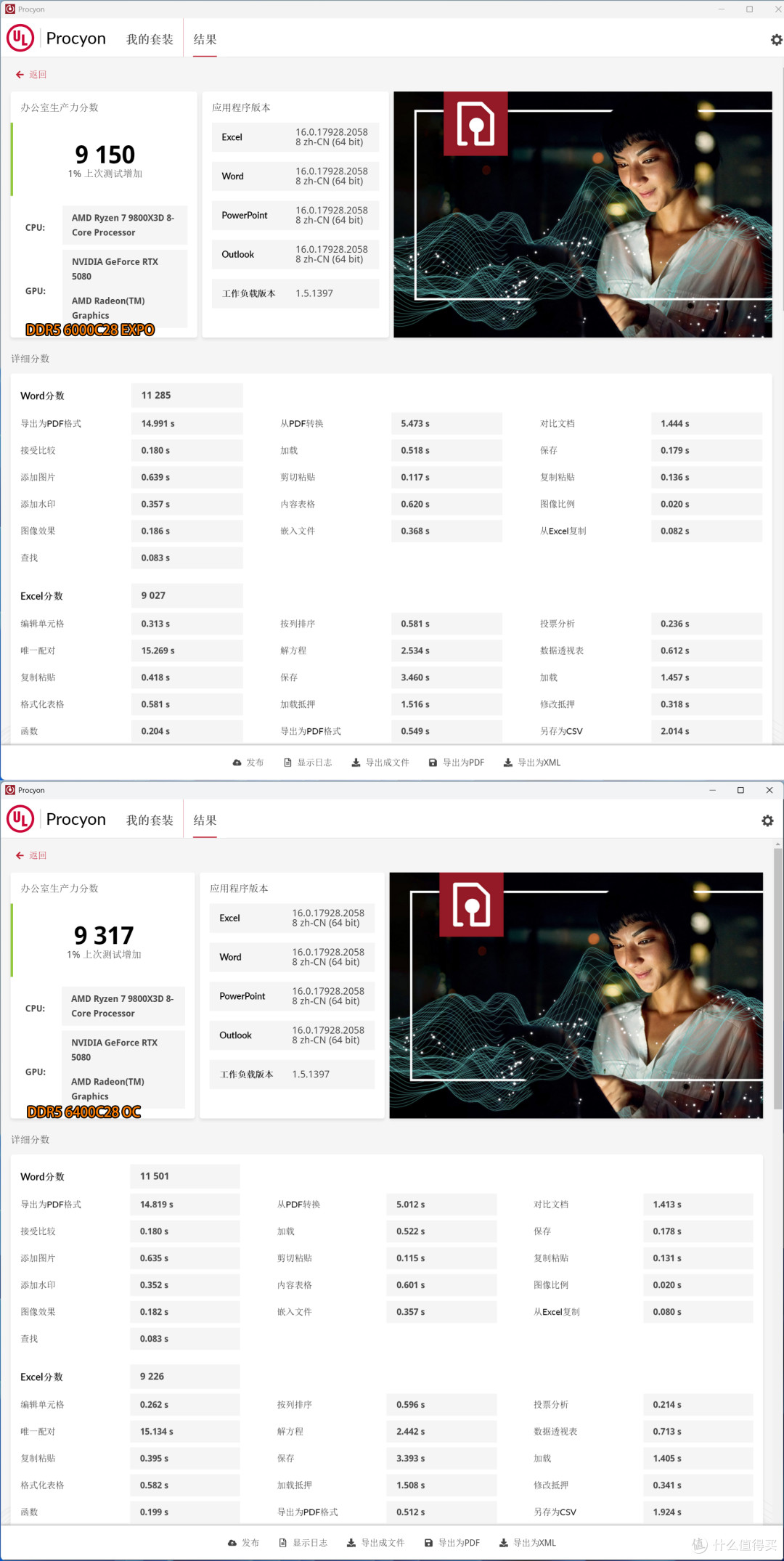
Task: Switch to 我的套装 tab in the top window
Action: pos(150,39)
